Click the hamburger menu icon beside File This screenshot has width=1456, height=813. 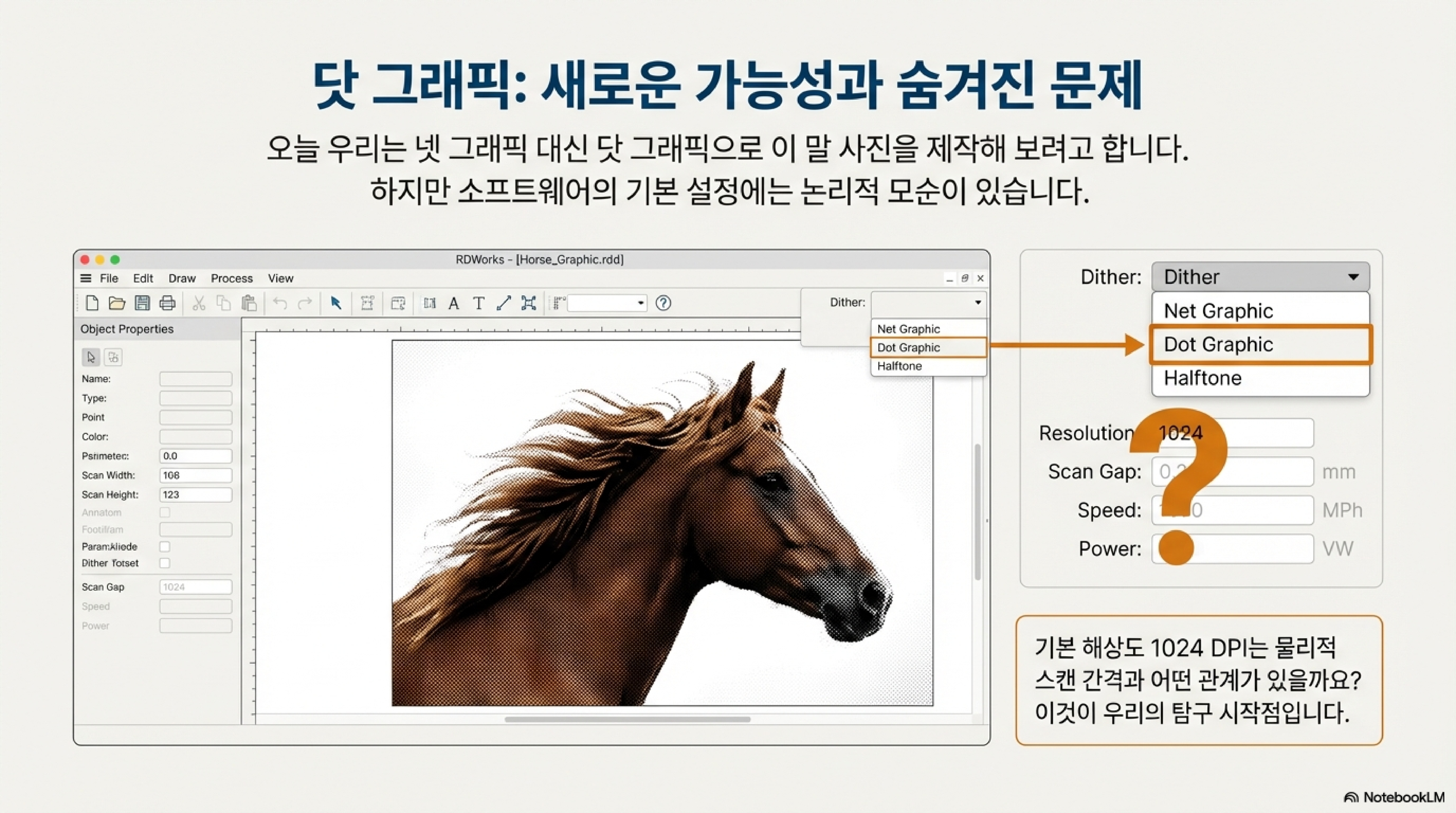pyautogui.click(x=86, y=278)
